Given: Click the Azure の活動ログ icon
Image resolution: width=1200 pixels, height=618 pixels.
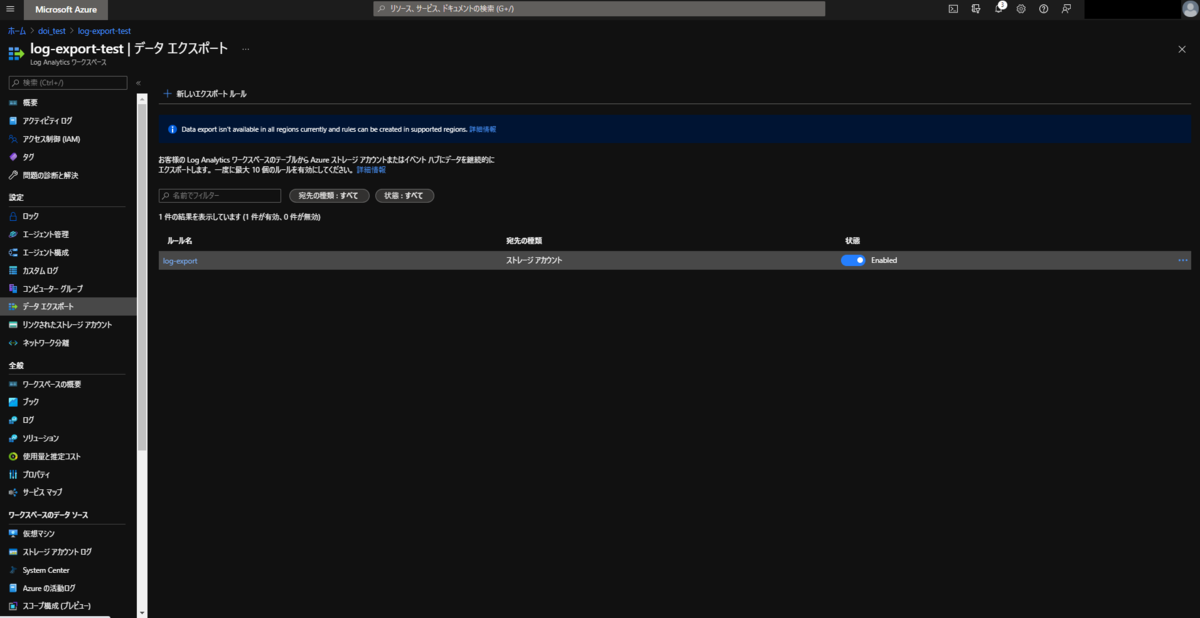Looking at the screenshot, I should click(13, 588).
